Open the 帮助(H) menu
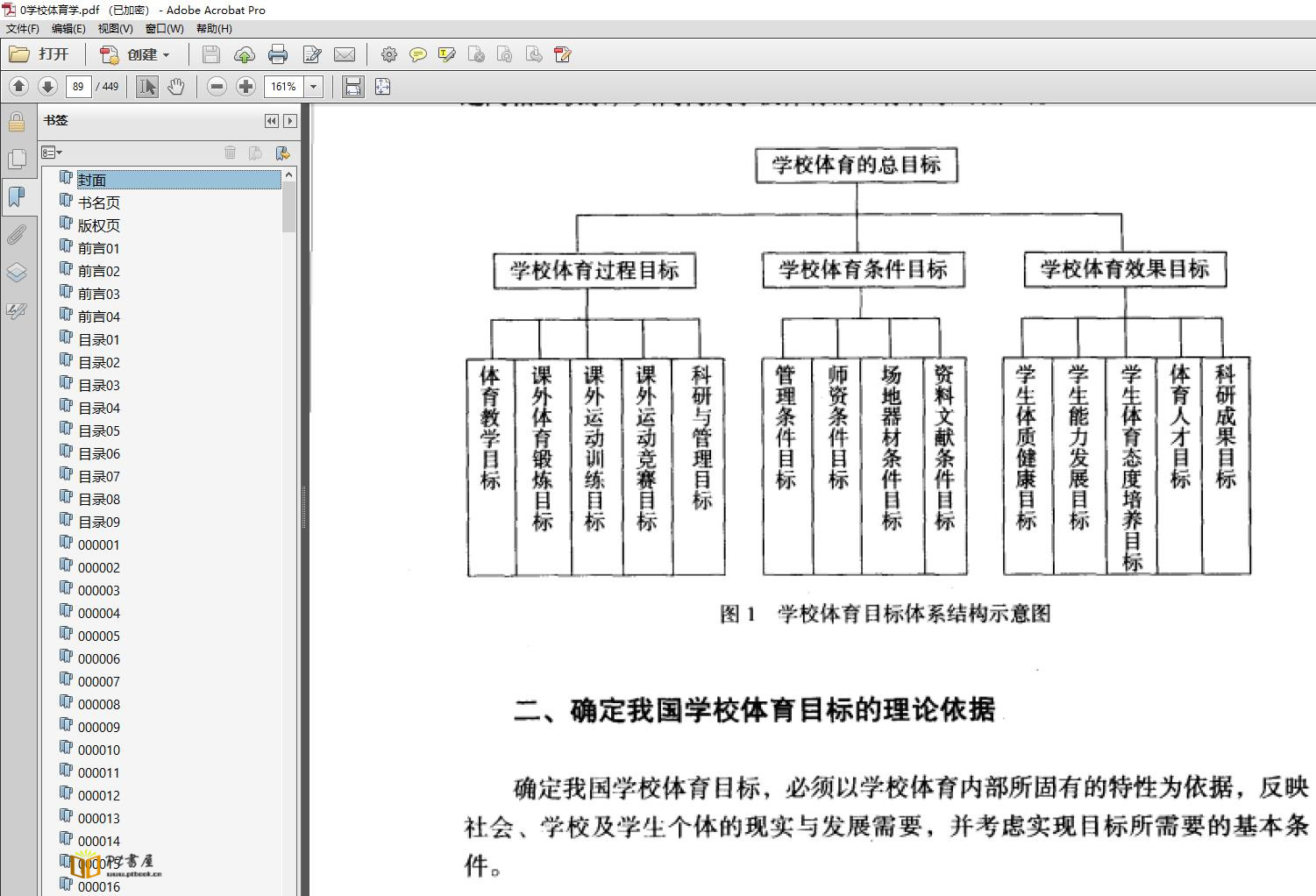This screenshot has height=896, width=1316. coord(214,28)
